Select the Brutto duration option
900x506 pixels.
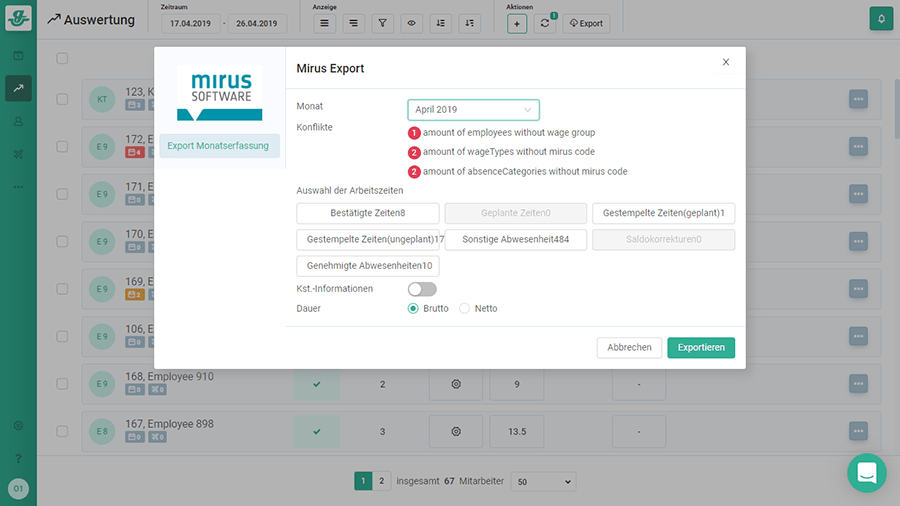click(x=413, y=309)
